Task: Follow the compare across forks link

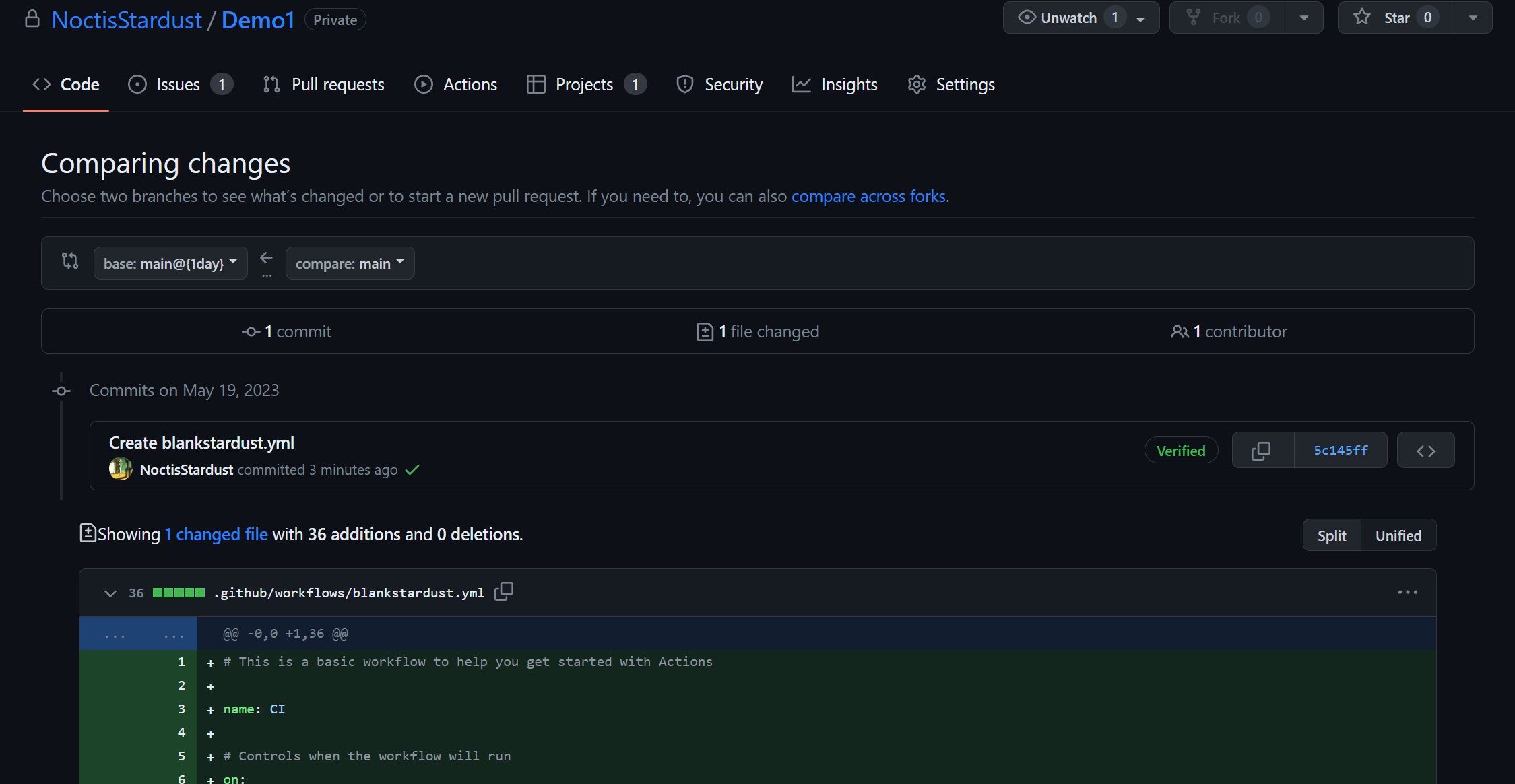Action: 868,197
